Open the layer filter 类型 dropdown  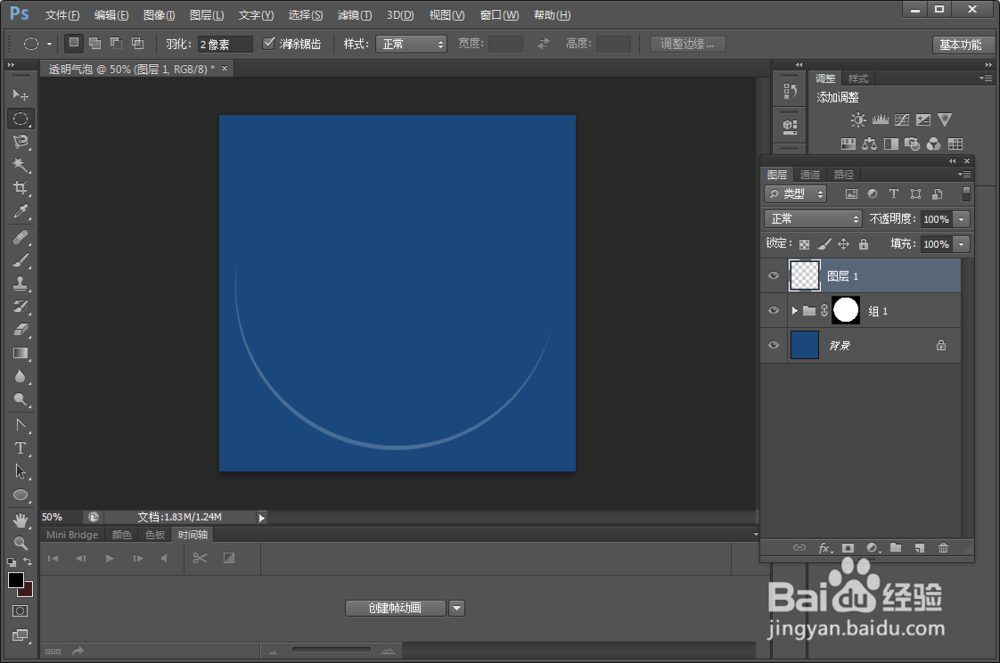click(795, 194)
